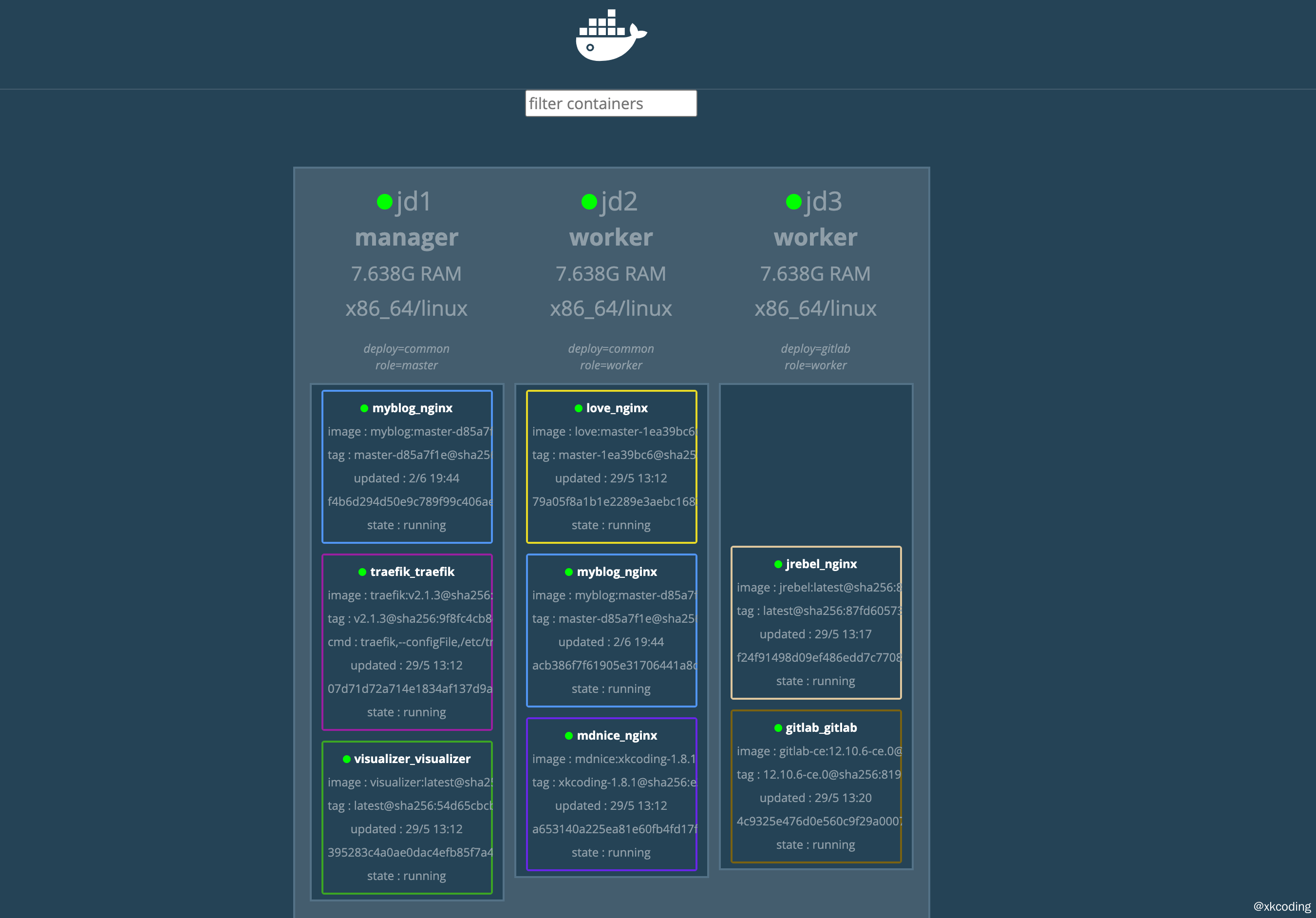Click the @xkcoding watermark text
The height and width of the screenshot is (918, 1316).
tap(1281, 906)
